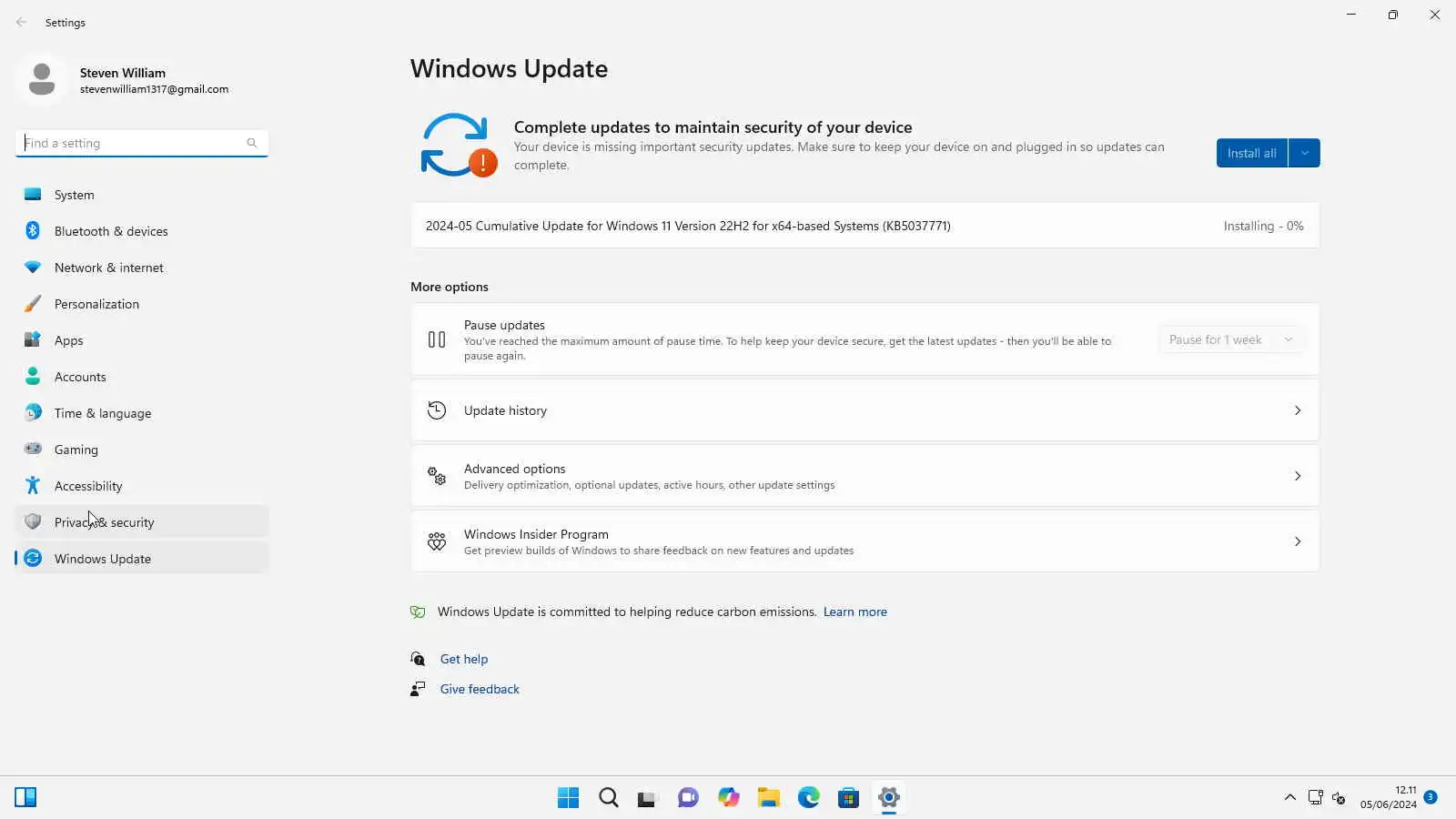Click the email stevenwilliam1317@gmail.com
The width and height of the screenshot is (1456, 819).
[x=154, y=89]
